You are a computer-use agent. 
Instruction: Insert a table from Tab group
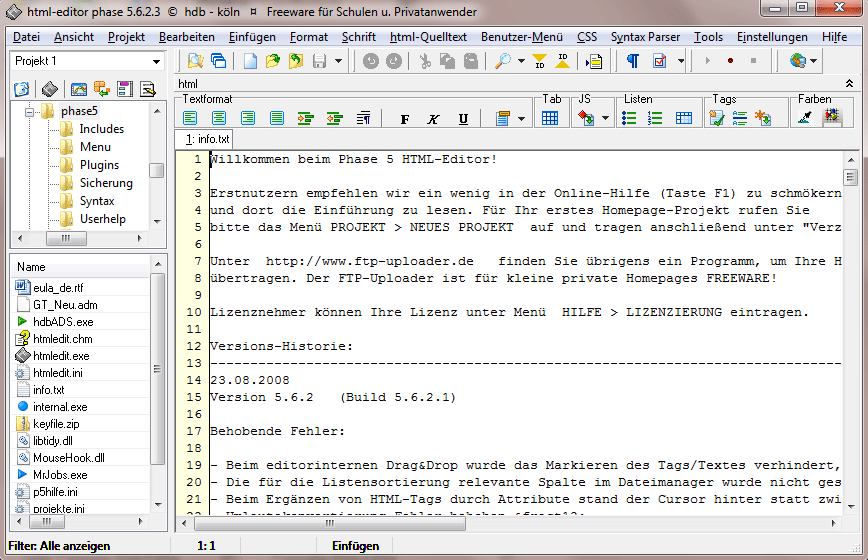pos(550,118)
